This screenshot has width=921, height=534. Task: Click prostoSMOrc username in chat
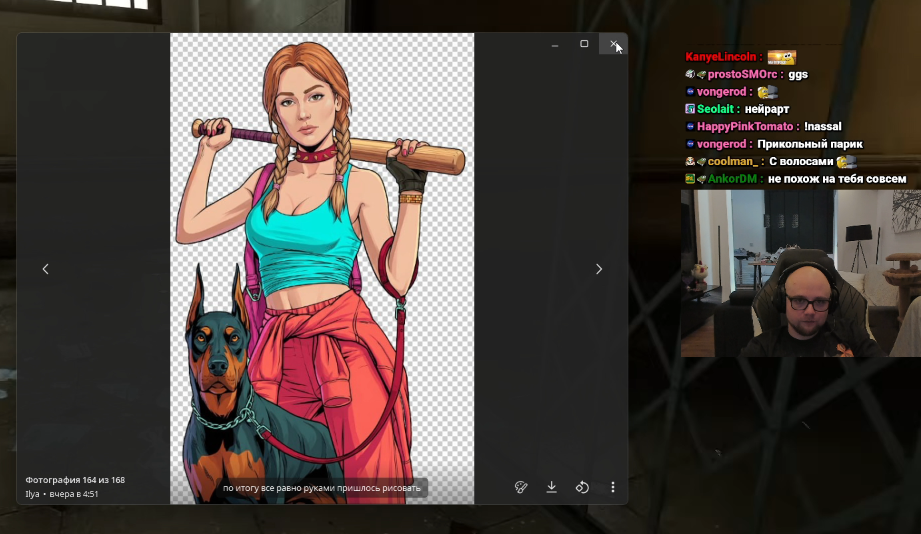click(742, 75)
